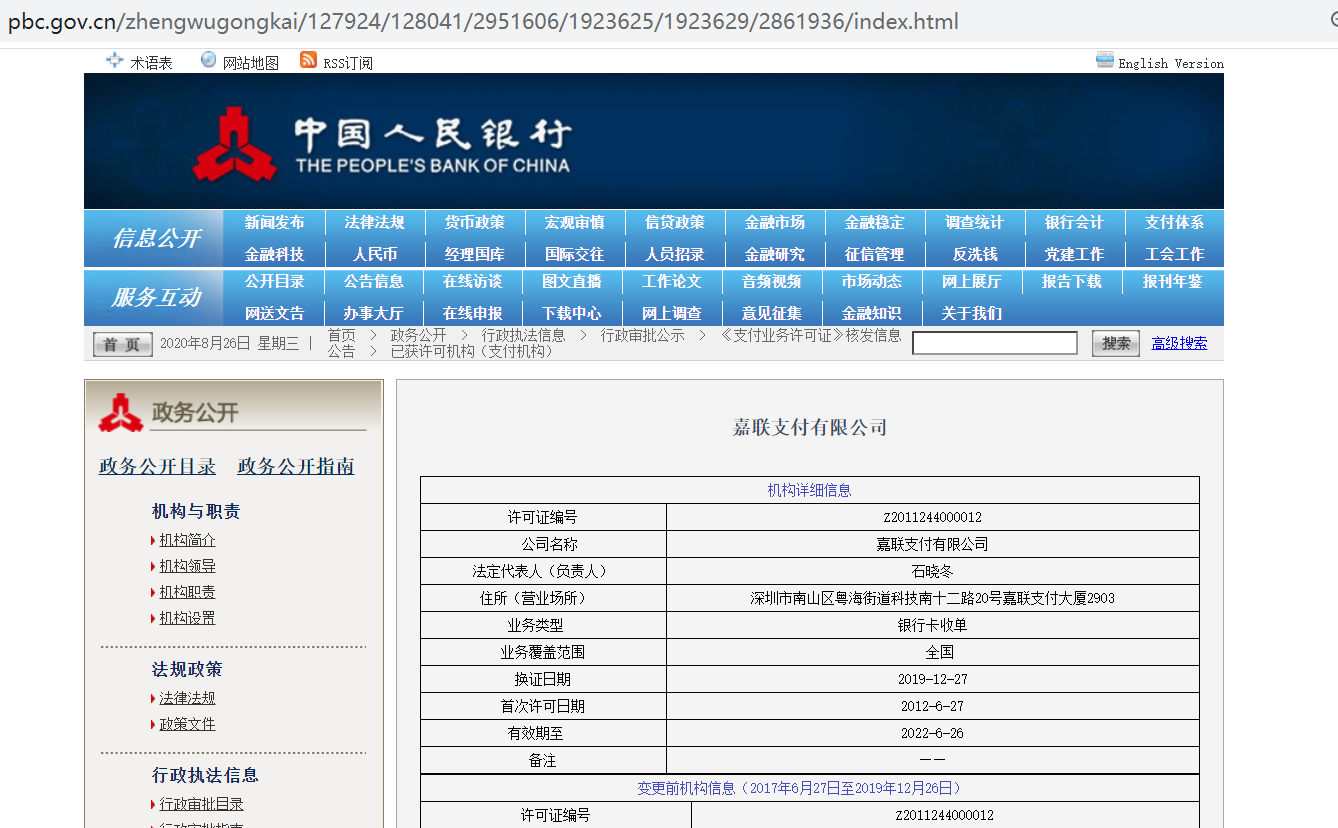
Task: Click the 银行卡收单 business type cell
Action: click(x=932, y=625)
